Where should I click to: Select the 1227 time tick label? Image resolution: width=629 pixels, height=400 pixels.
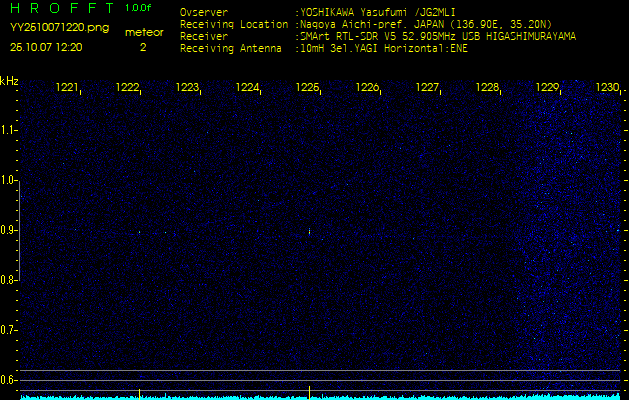[x=427, y=88]
